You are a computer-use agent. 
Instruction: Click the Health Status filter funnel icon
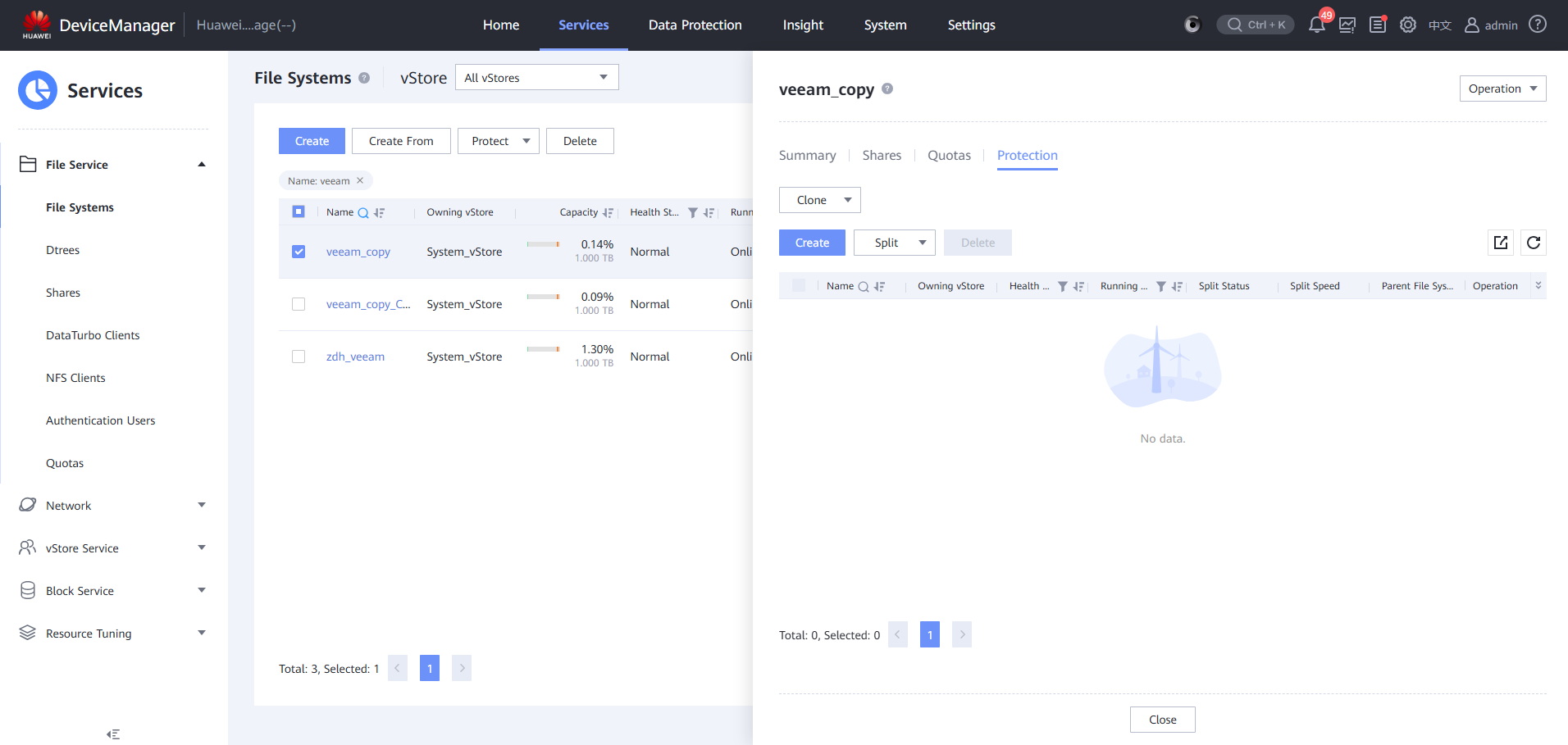[x=693, y=213]
